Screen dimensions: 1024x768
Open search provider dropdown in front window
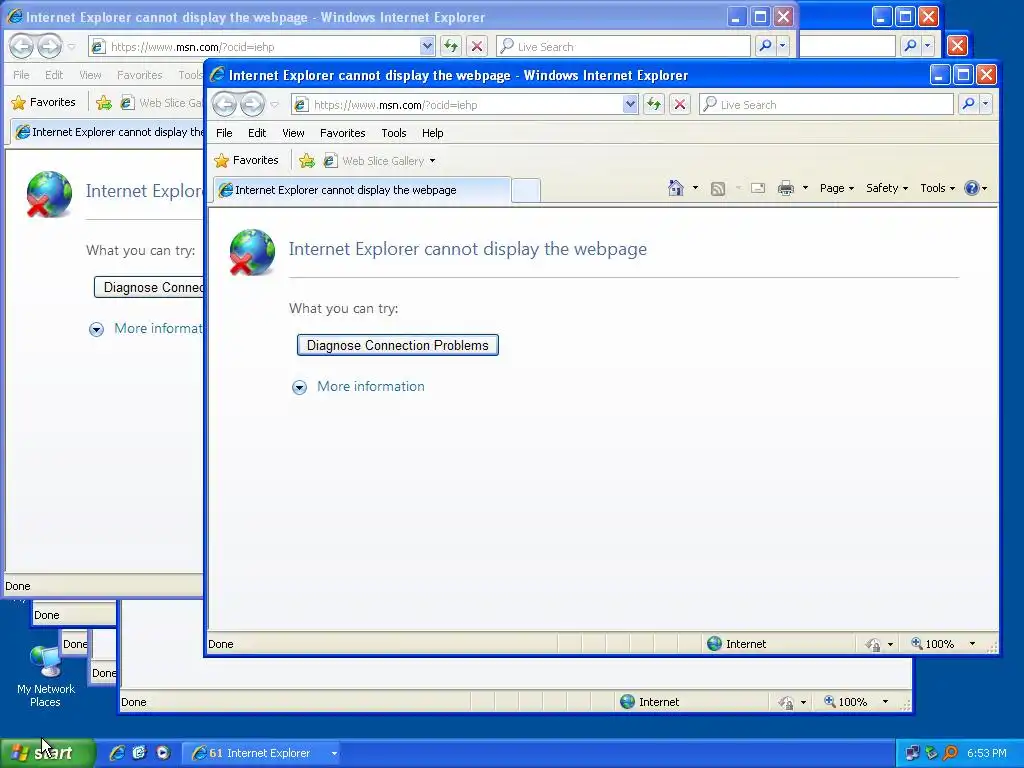(985, 104)
